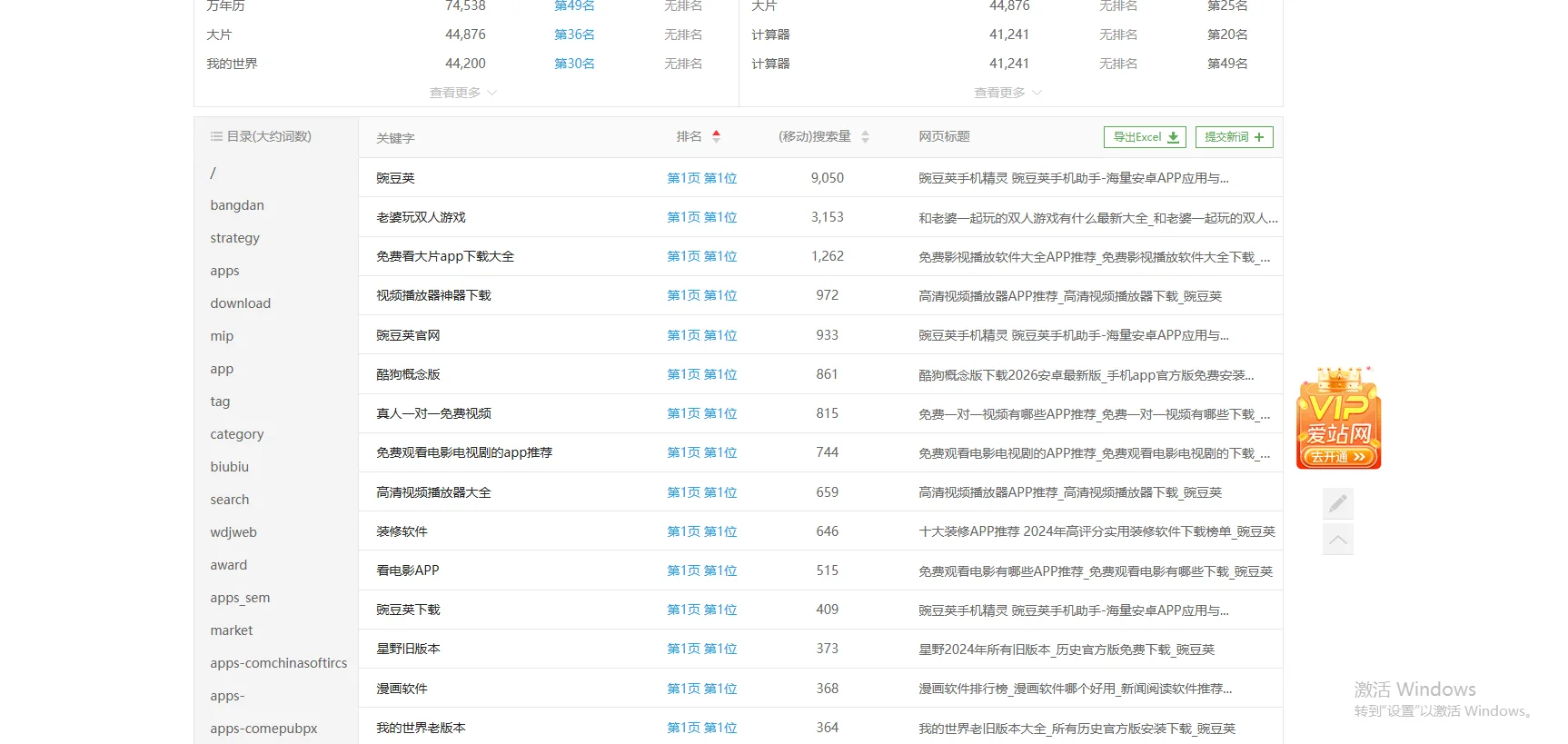The image size is (1568, 744).
Task: Click the page title starting 星野2024年所有旧版本
Action: point(1067,649)
